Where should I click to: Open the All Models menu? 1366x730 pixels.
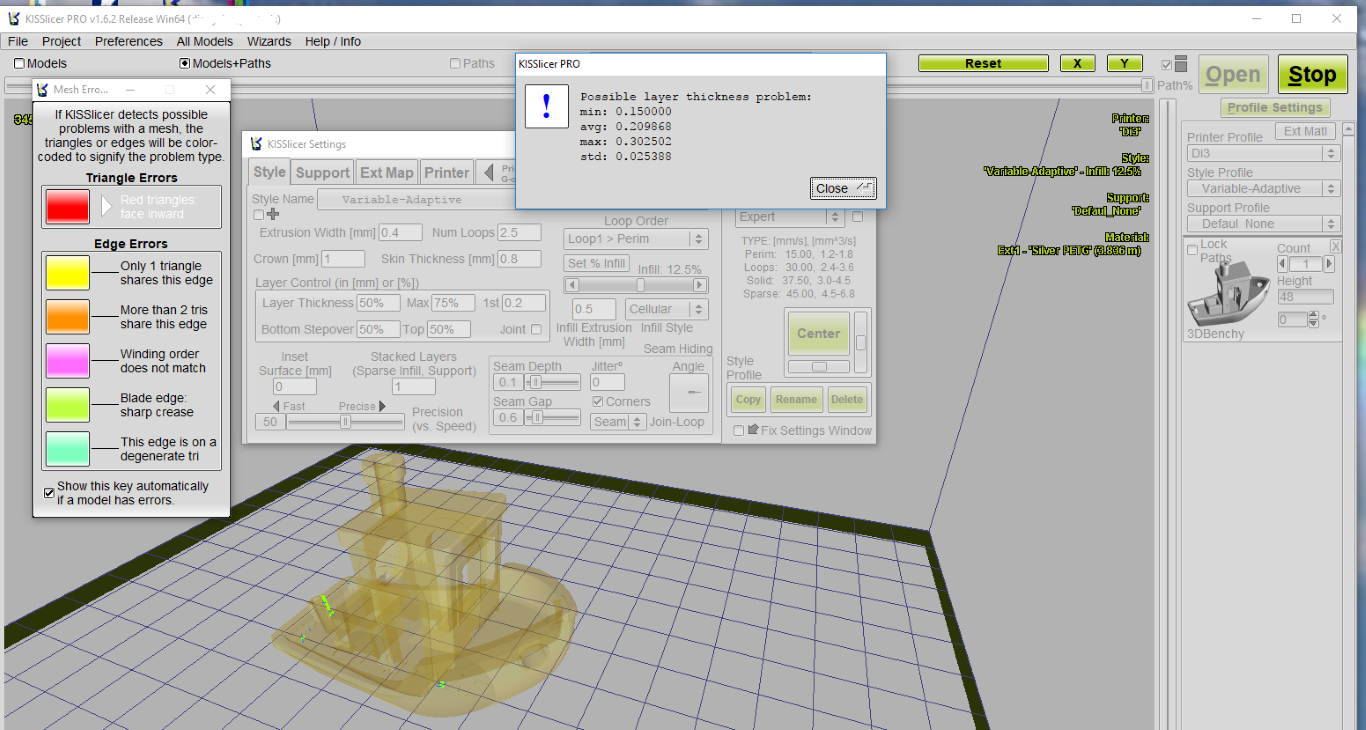(205, 41)
